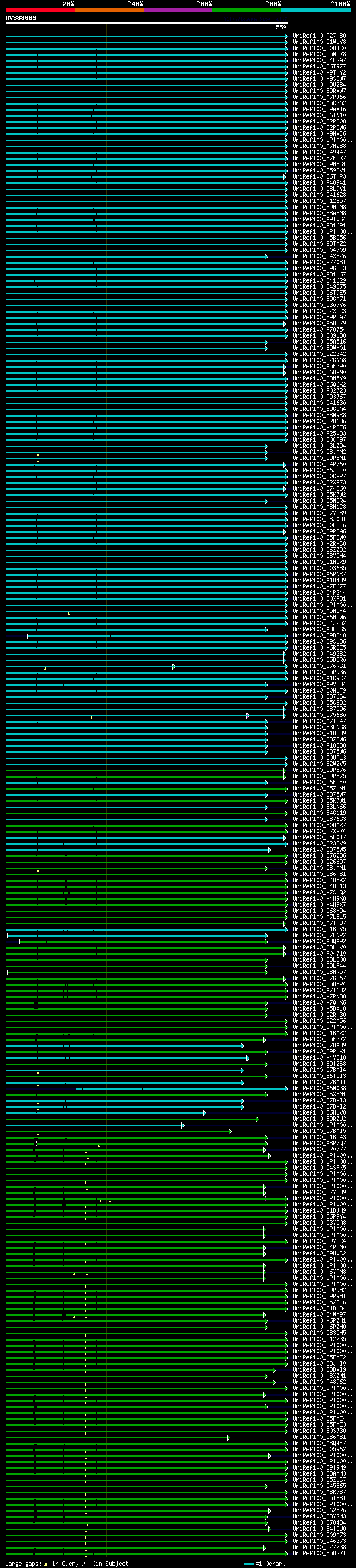Open hit UniRef100_O49875

[x=319, y=286]
